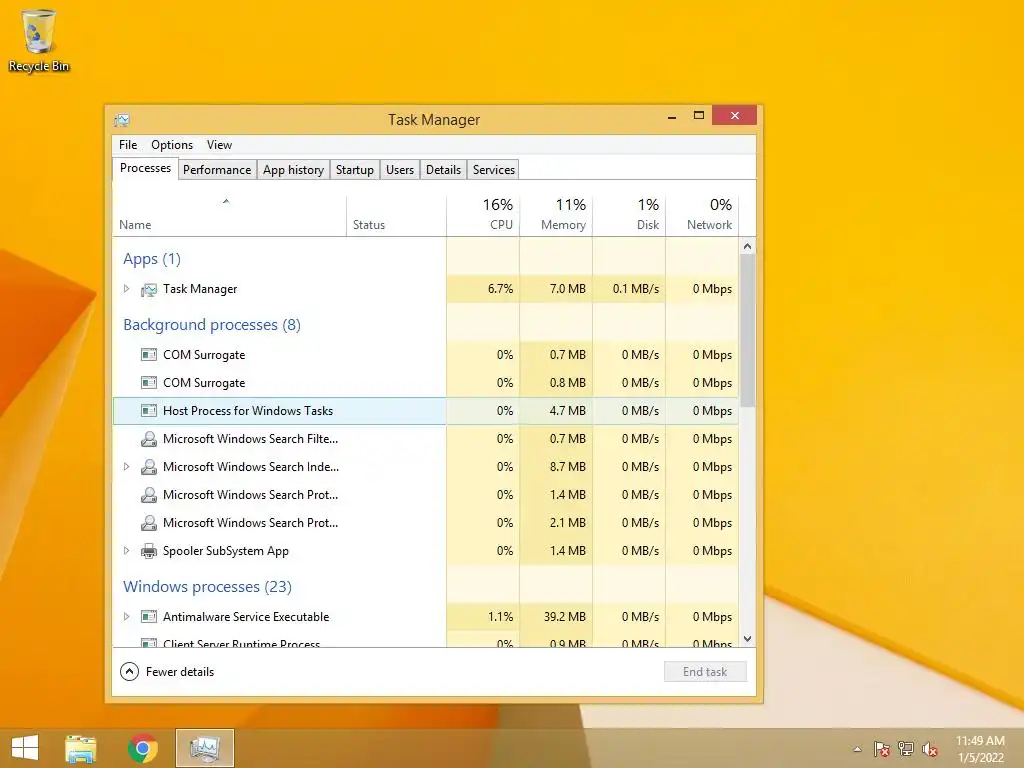The width and height of the screenshot is (1024, 768).
Task: Select the Antimalware Service Executable row
Action: coord(426,616)
